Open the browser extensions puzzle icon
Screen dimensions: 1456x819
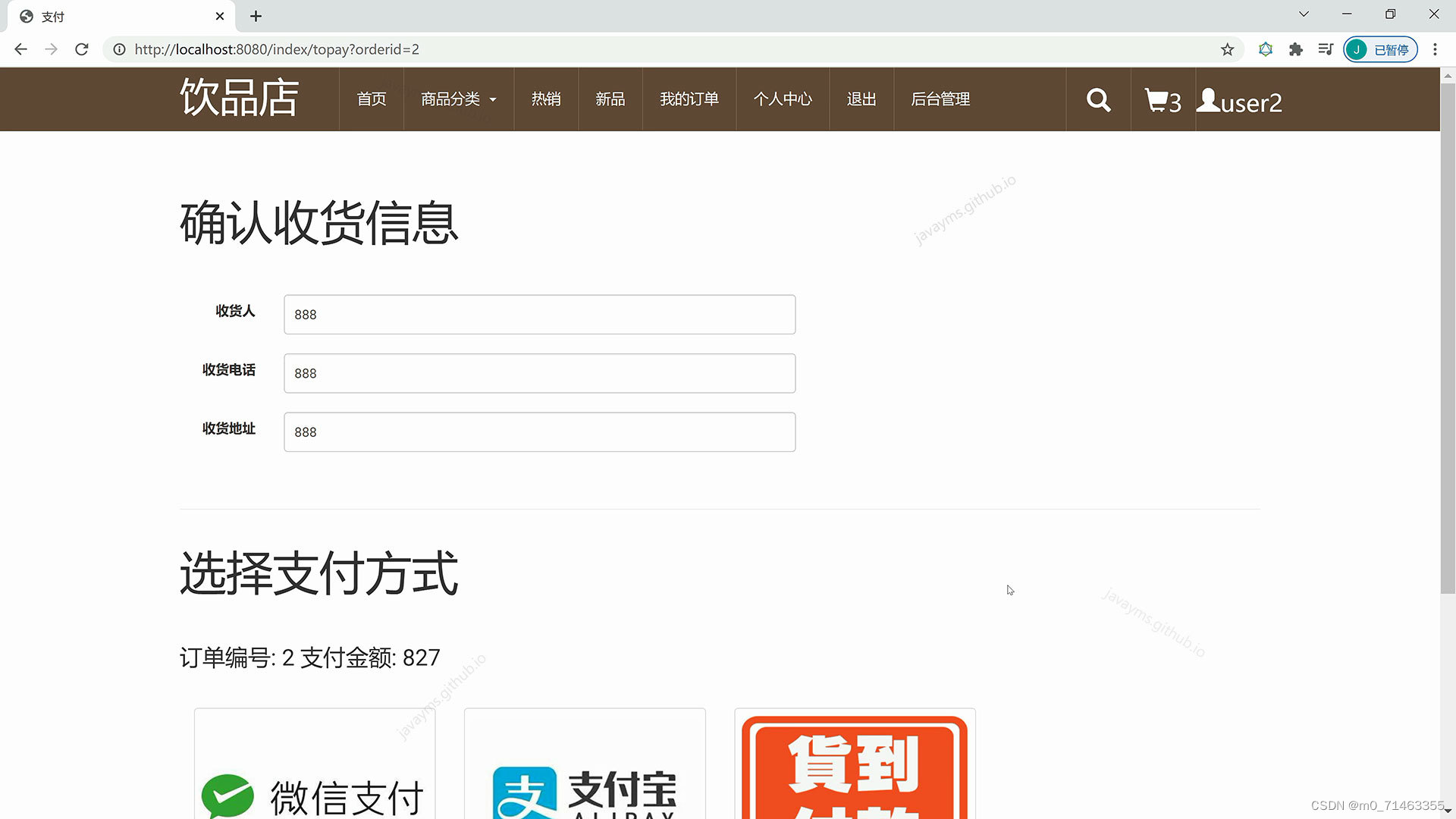click(1295, 49)
